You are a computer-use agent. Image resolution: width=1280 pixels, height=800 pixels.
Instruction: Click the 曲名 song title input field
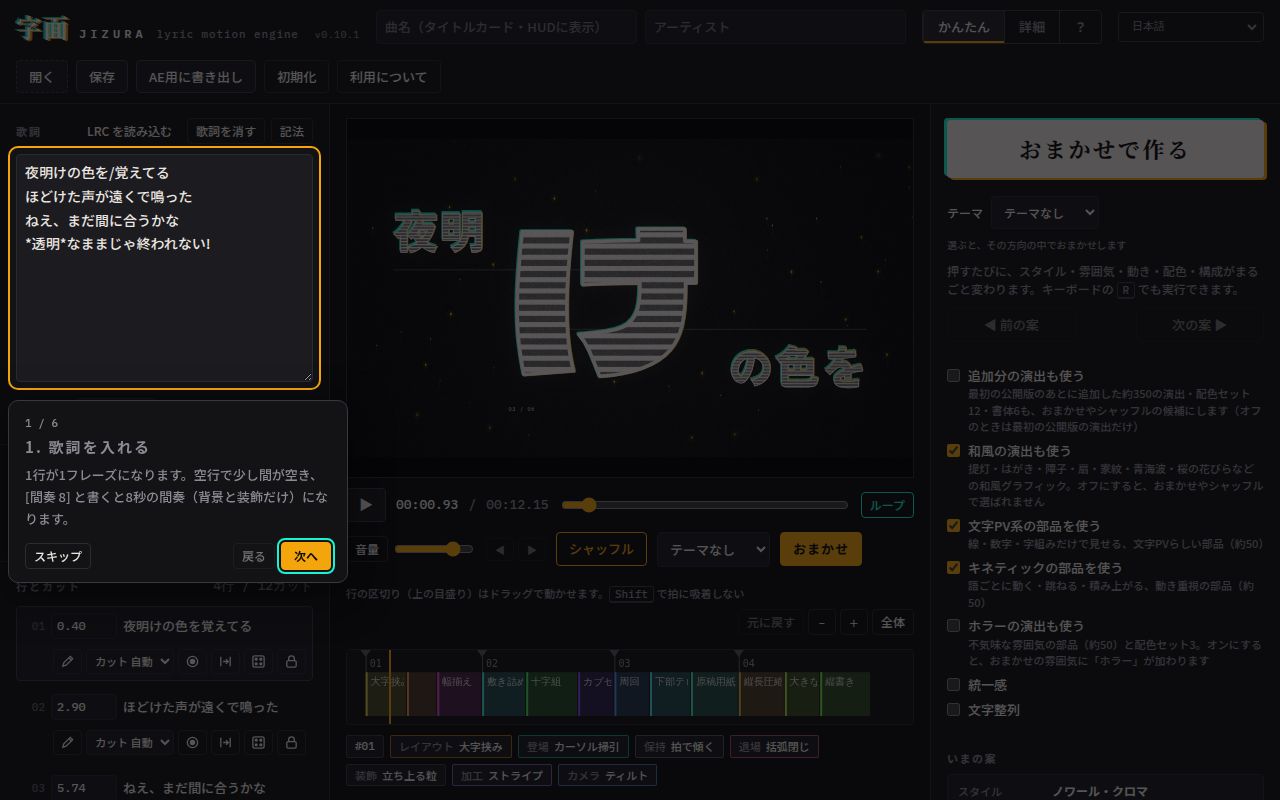(507, 27)
